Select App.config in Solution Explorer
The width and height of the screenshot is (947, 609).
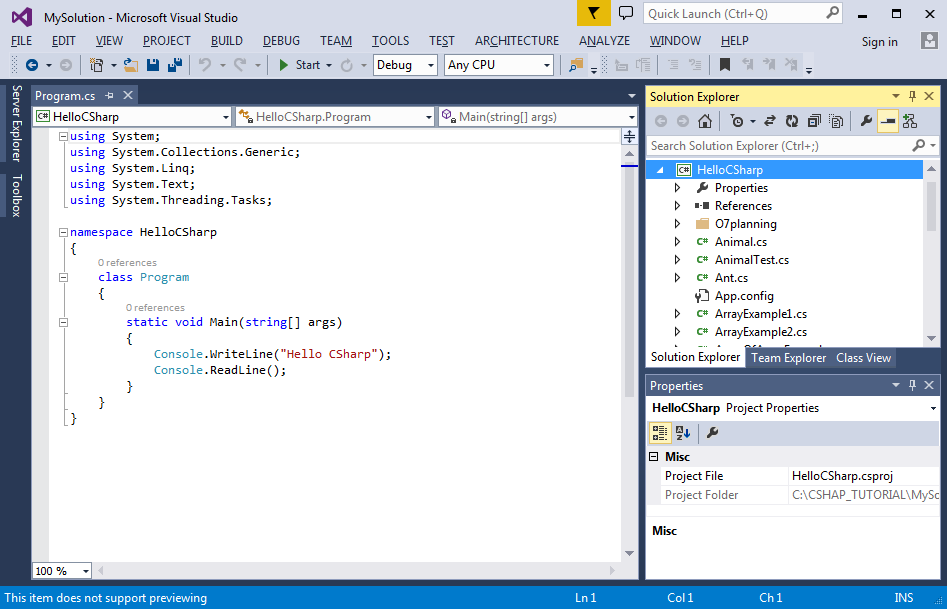(744, 296)
